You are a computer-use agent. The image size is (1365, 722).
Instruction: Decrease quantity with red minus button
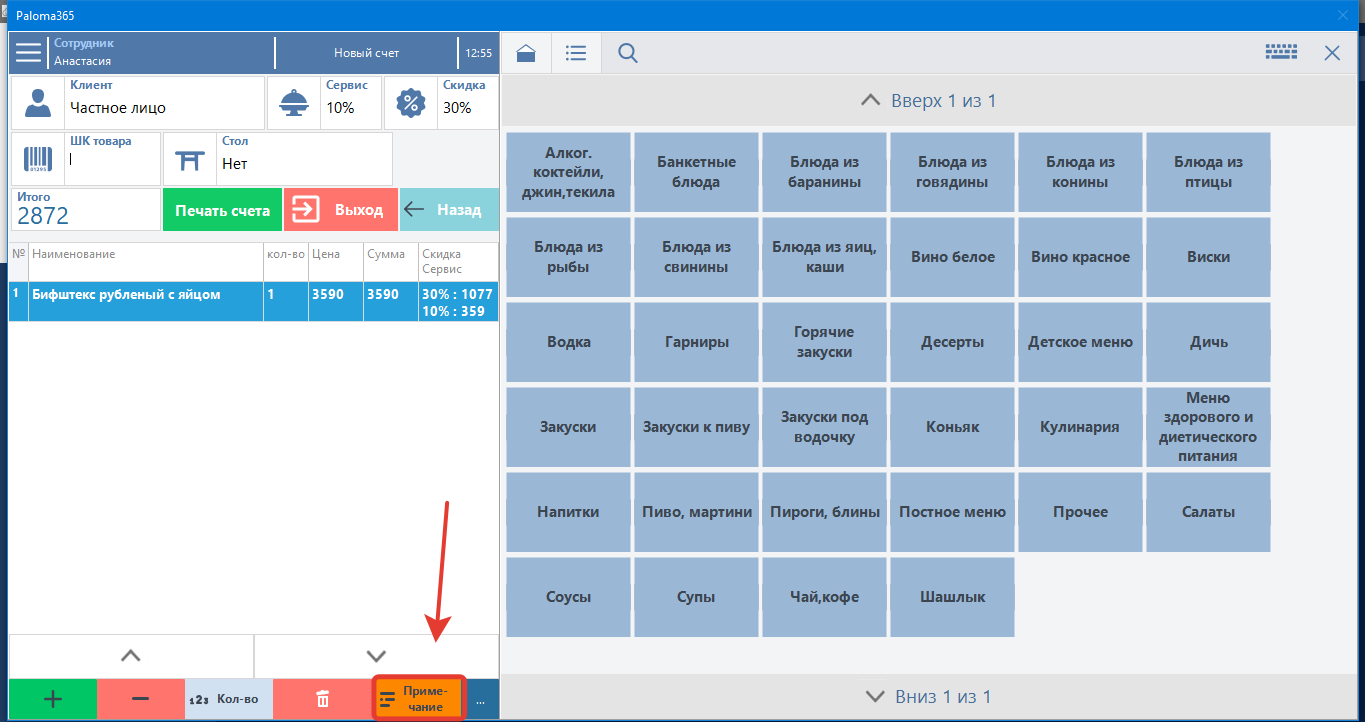pos(141,699)
